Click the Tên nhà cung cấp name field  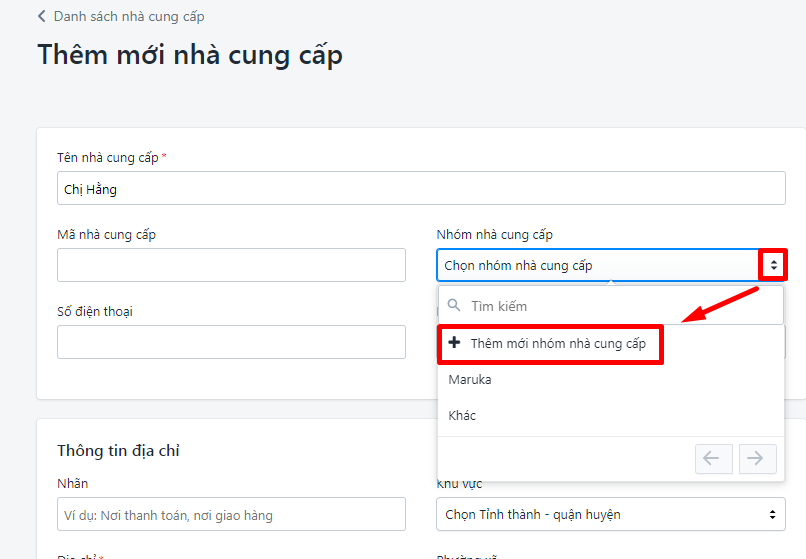421,188
